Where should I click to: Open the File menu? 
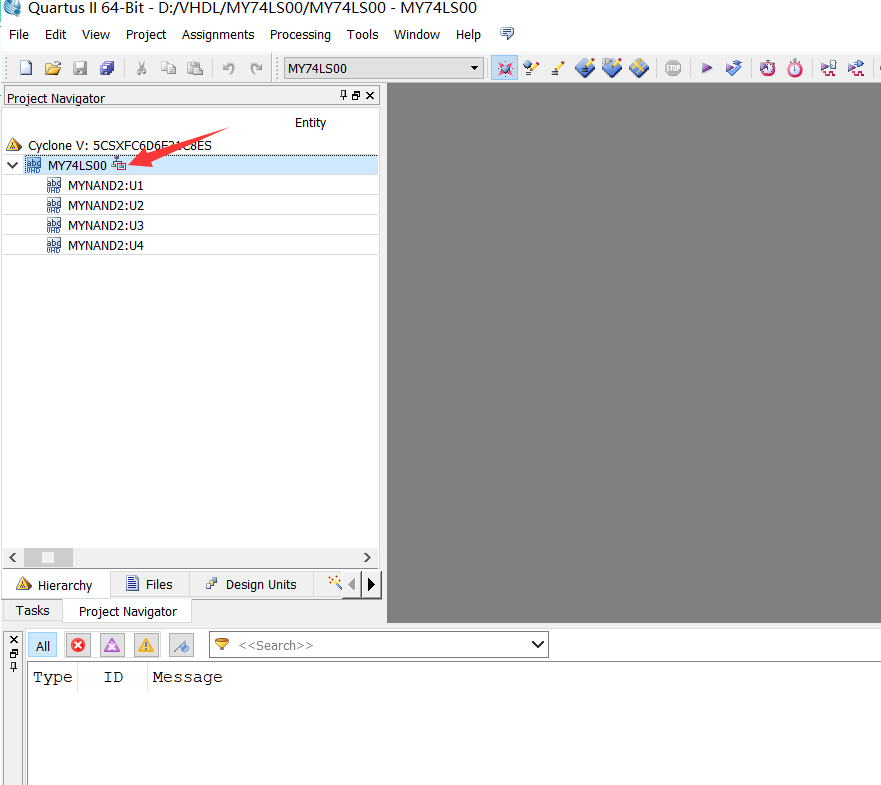pyautogui.click(x=19, y=35)
